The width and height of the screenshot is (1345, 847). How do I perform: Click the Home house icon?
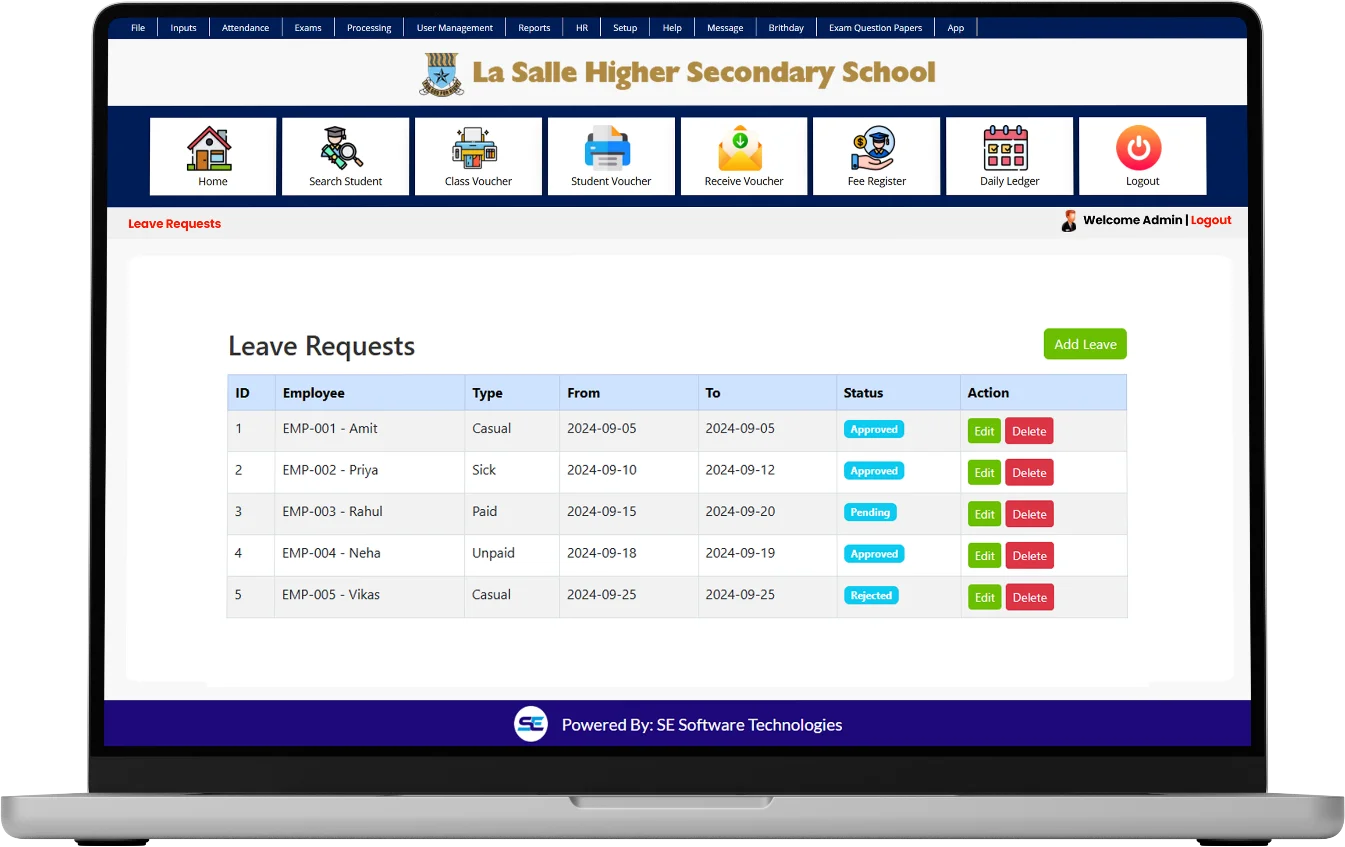tap(212, 149)
